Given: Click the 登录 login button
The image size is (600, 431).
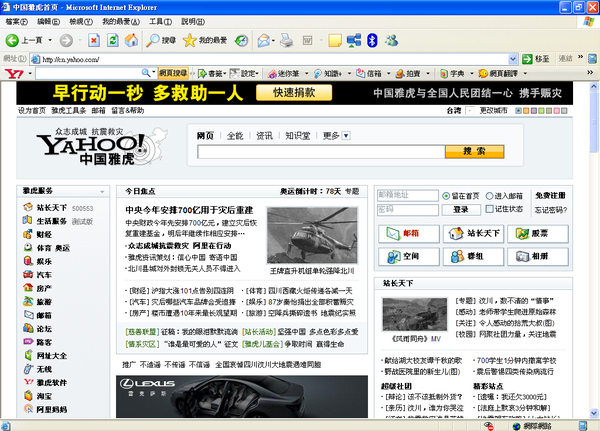Looking at the screenshot, I should 461,209.
